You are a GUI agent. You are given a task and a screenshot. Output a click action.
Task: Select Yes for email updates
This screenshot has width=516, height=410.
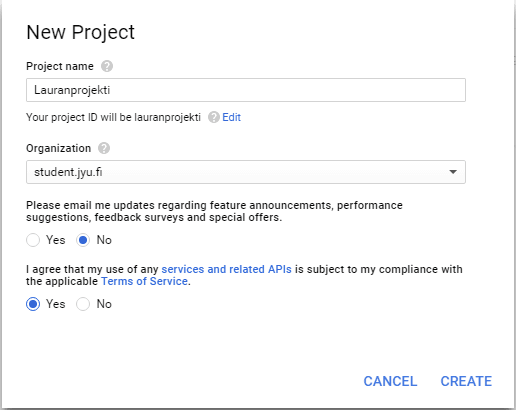(x=33, y=240)
